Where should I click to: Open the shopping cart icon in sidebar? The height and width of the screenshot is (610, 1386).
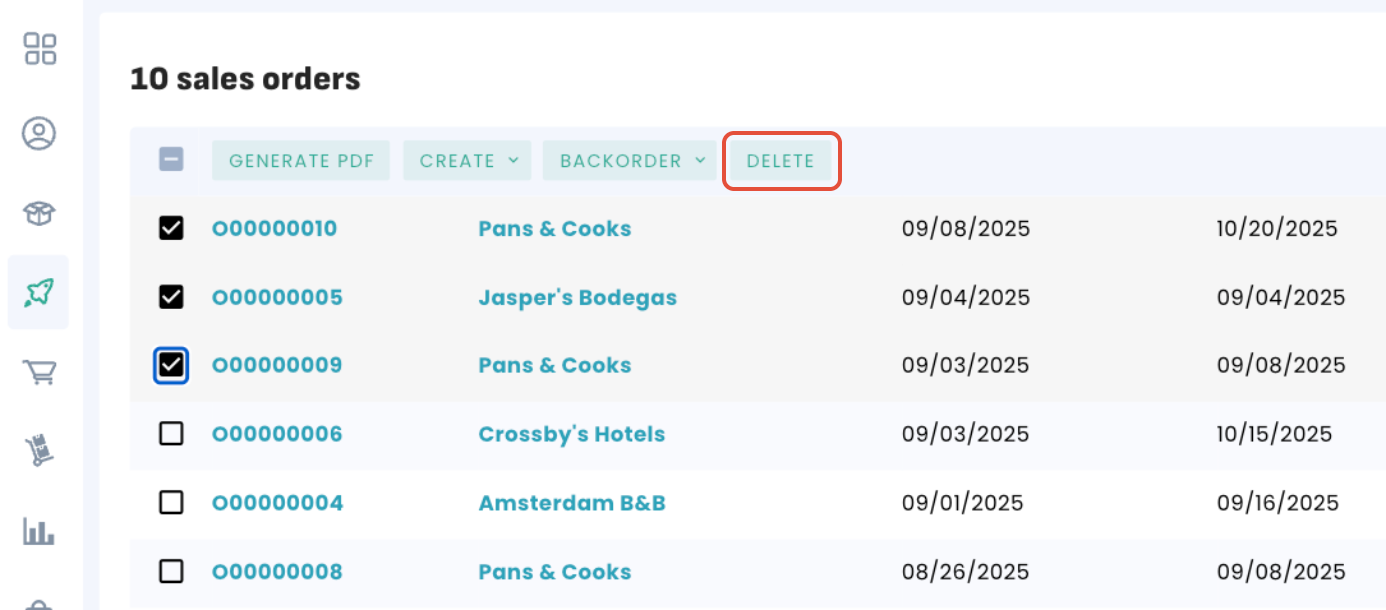point(39,373)
